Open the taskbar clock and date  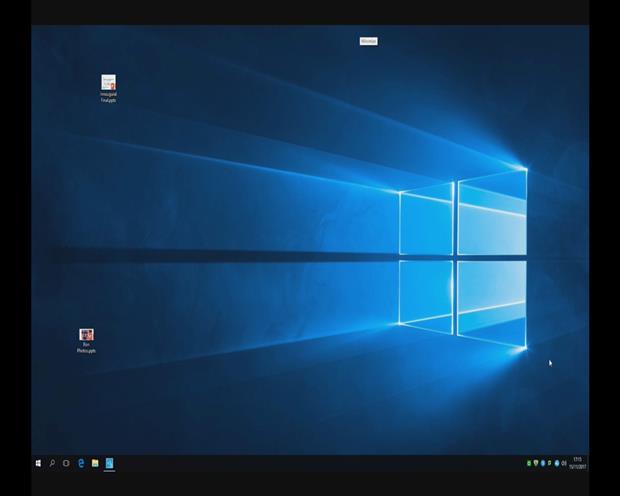[x=577, y=463]
